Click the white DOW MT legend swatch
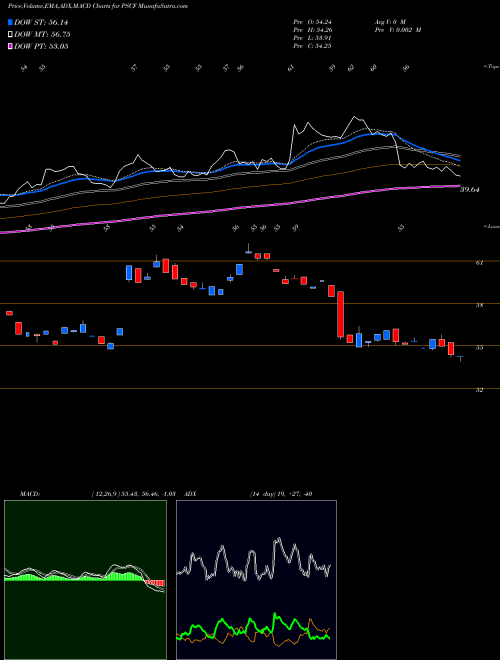 11,35
